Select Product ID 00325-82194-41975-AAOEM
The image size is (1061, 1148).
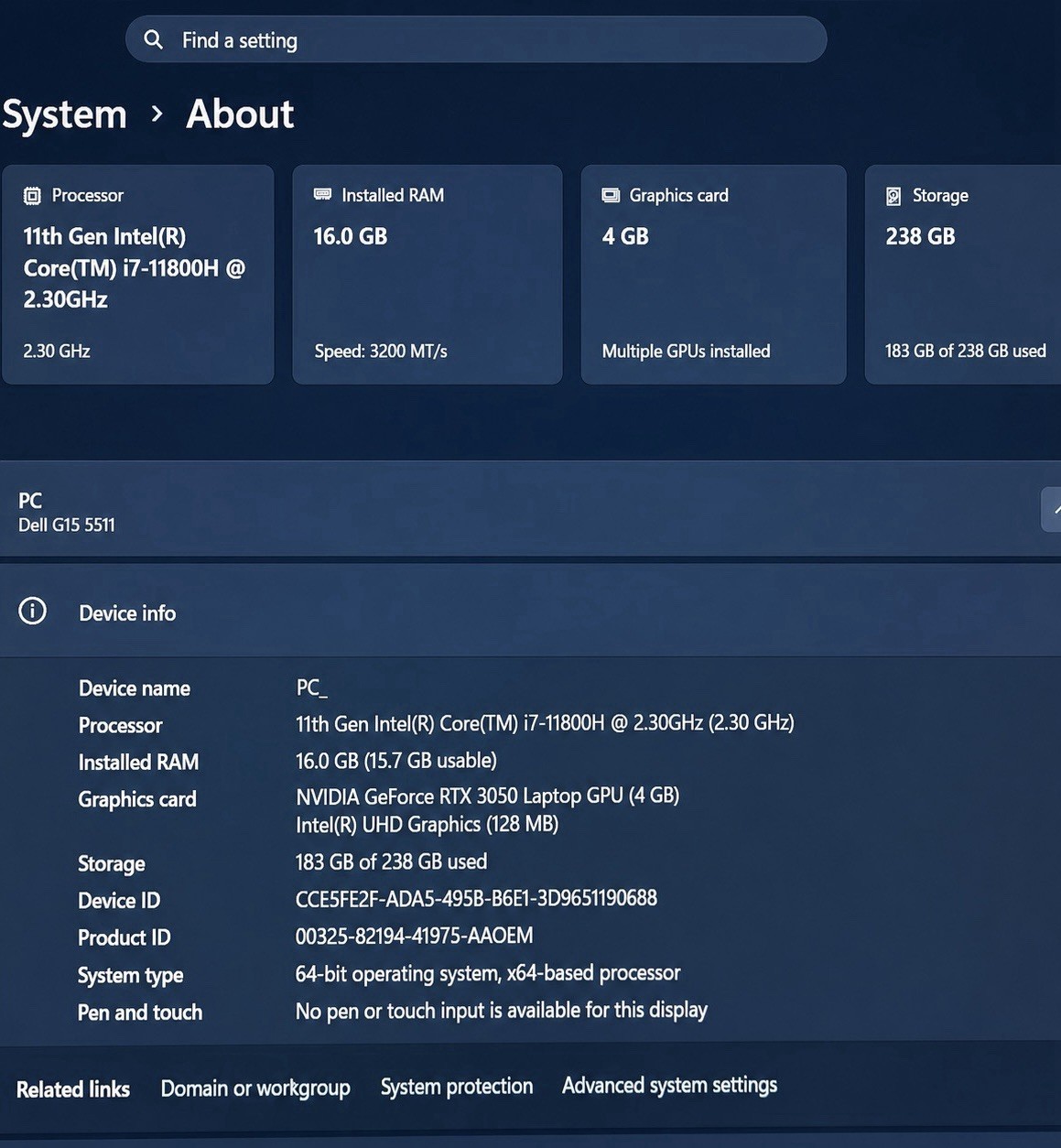(414, 936)
